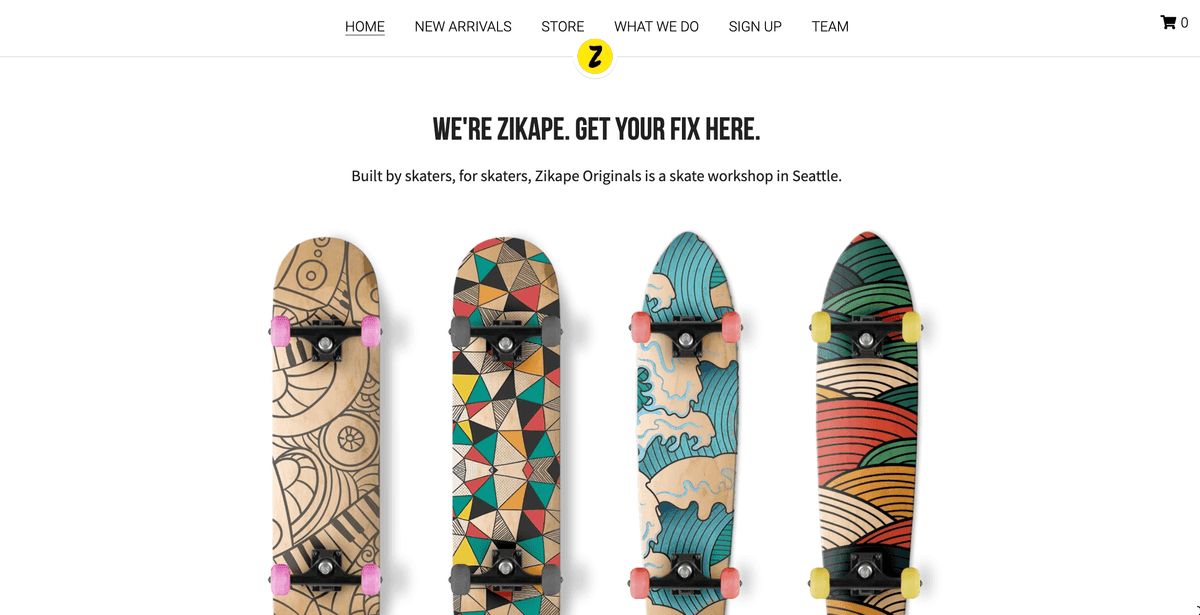This screenshot has height=615, width=1200.
Task: Open the shopping cart icon
Action: [x=1167, y=22]
